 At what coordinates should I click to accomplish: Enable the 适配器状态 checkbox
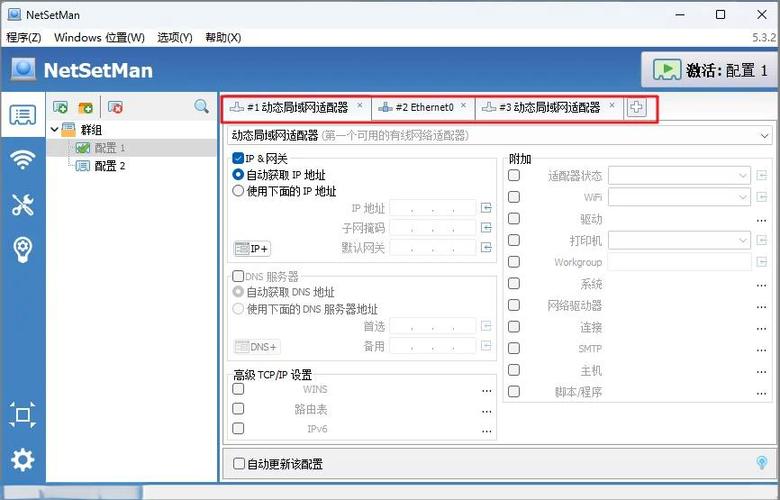tap(514, 175)
